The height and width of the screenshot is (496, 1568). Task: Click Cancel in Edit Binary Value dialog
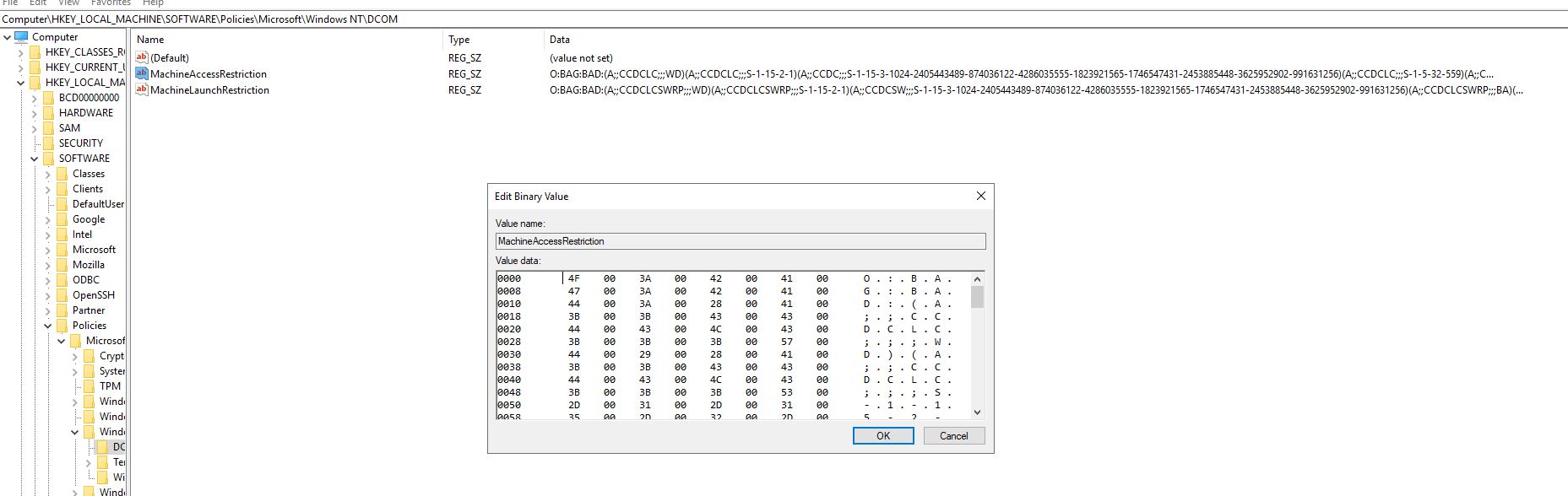pyautogui.click(x=953, y=435)
